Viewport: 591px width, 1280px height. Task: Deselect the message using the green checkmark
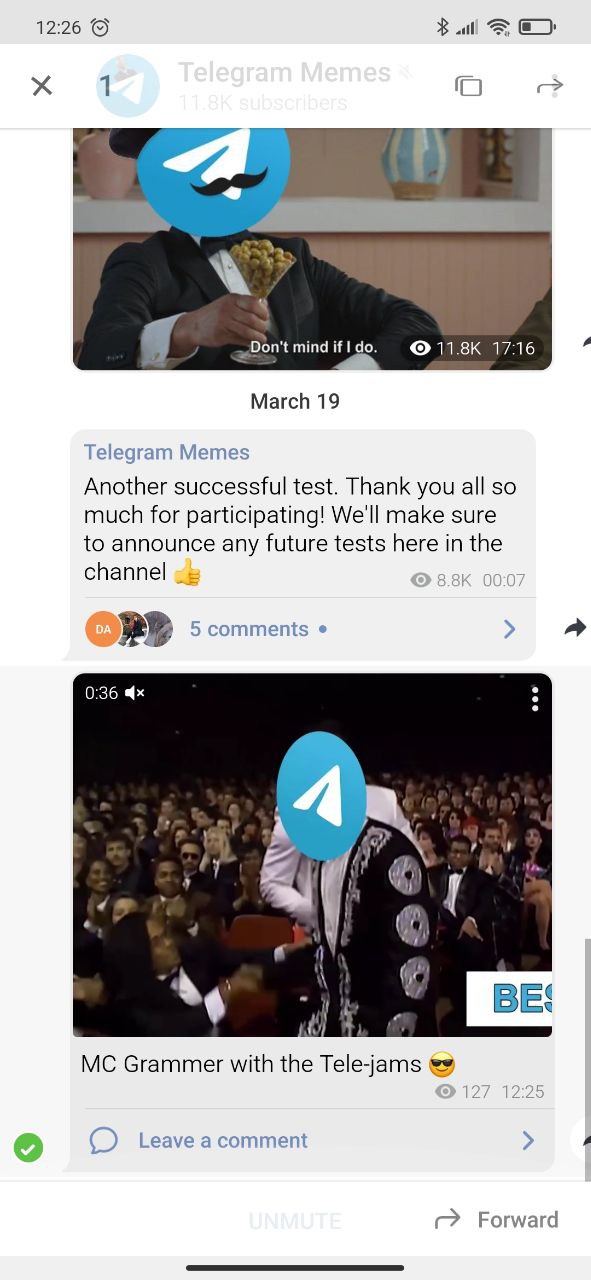29,1148
